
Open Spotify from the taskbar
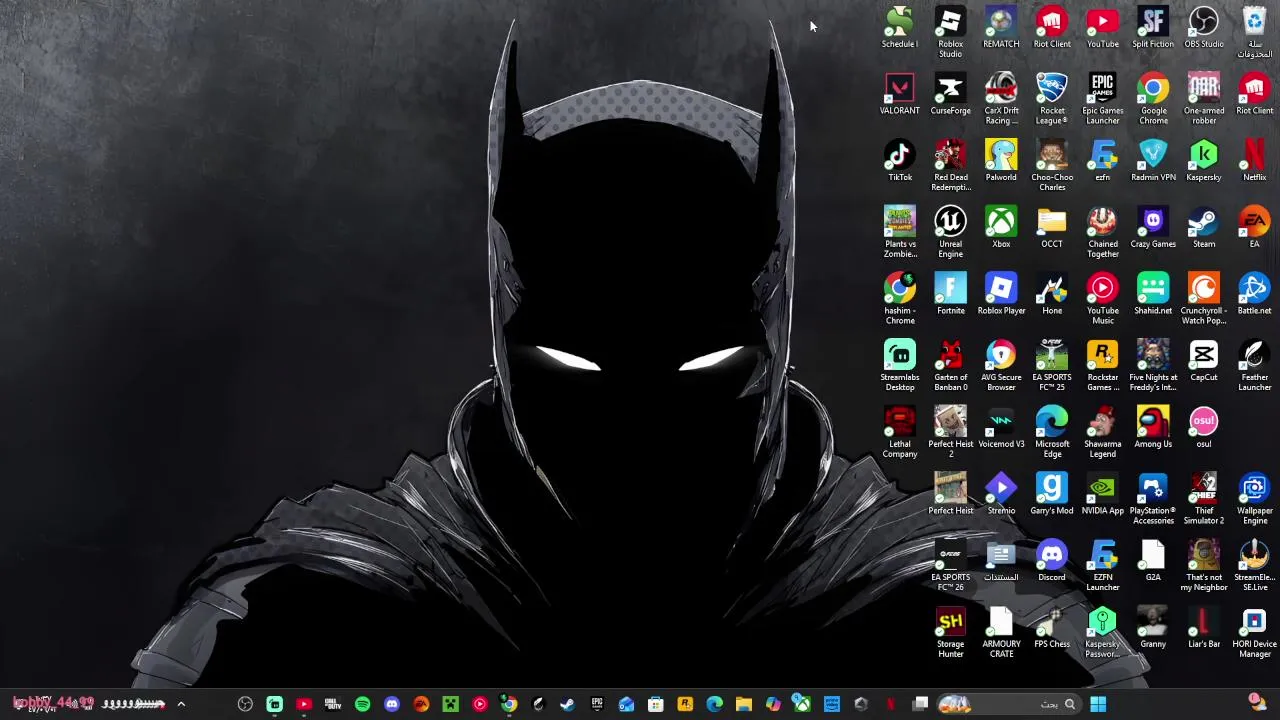(x=362, y=704)
